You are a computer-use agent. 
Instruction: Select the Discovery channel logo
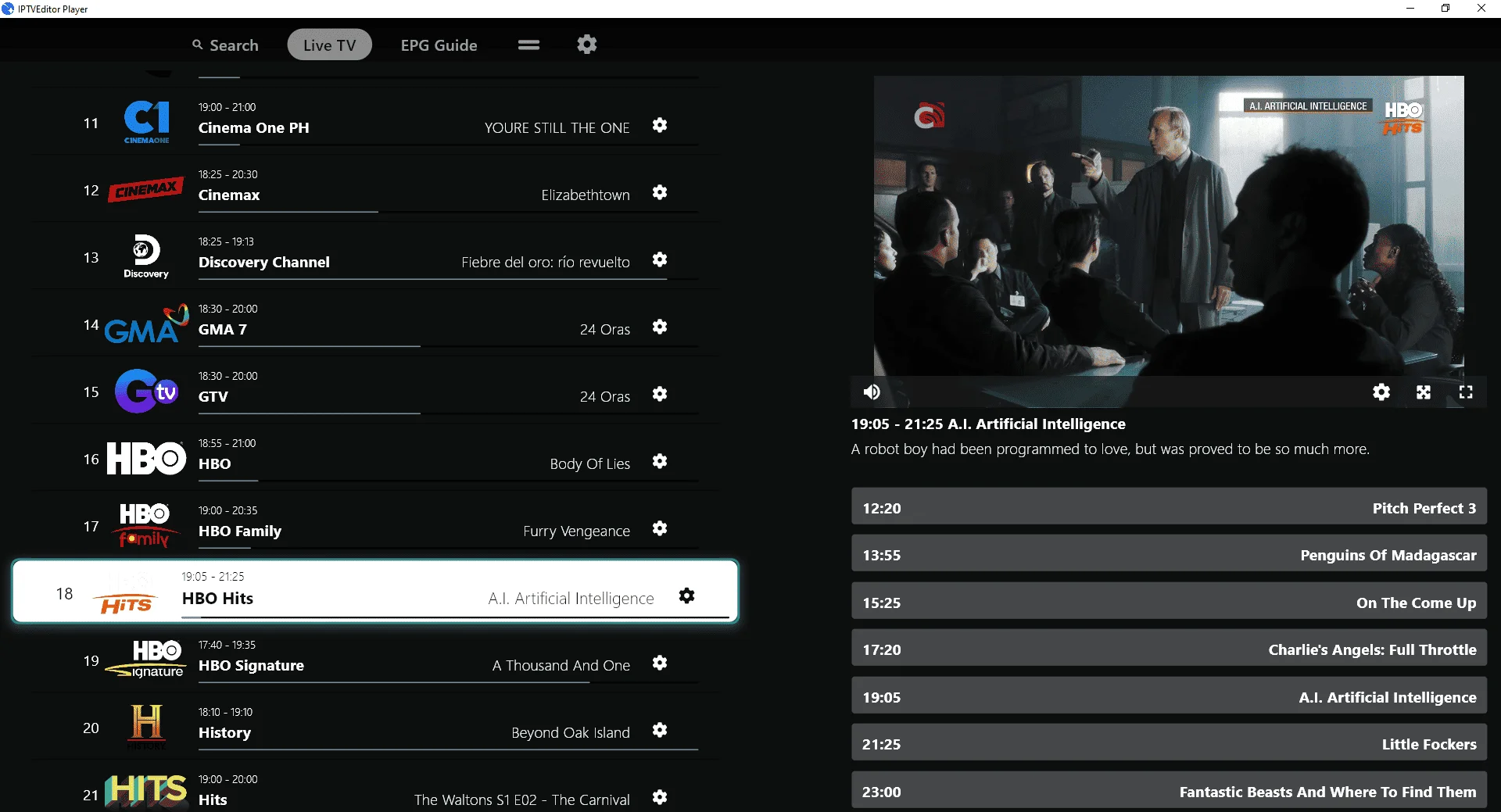146,256
